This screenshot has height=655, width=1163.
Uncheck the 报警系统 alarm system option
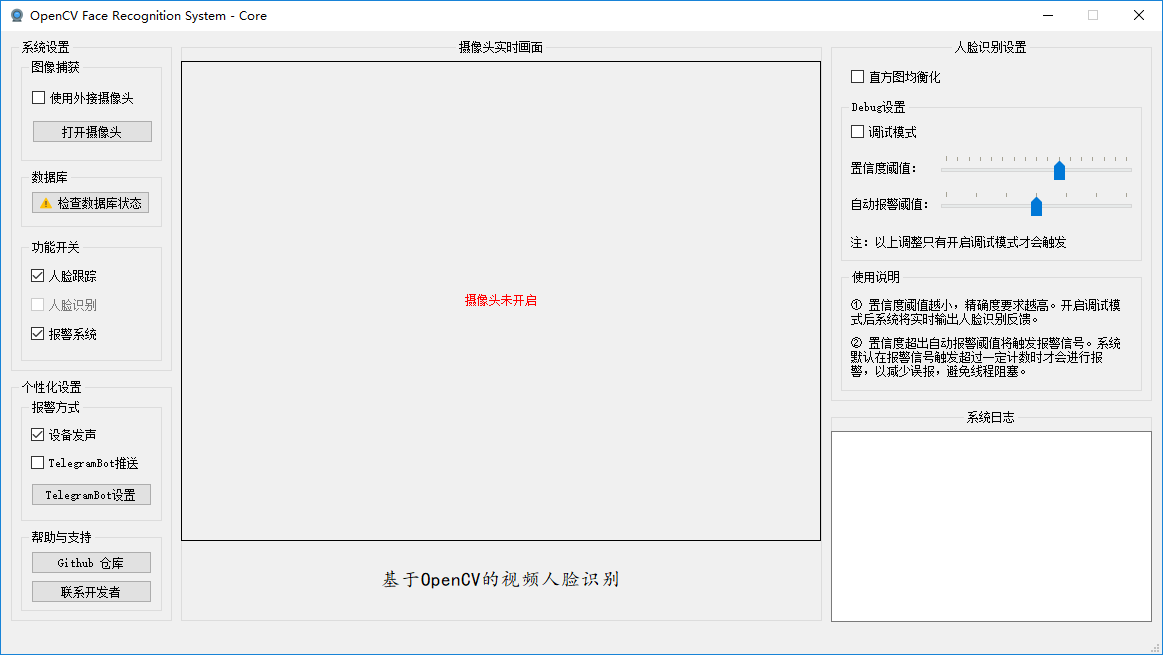[37, 333]
